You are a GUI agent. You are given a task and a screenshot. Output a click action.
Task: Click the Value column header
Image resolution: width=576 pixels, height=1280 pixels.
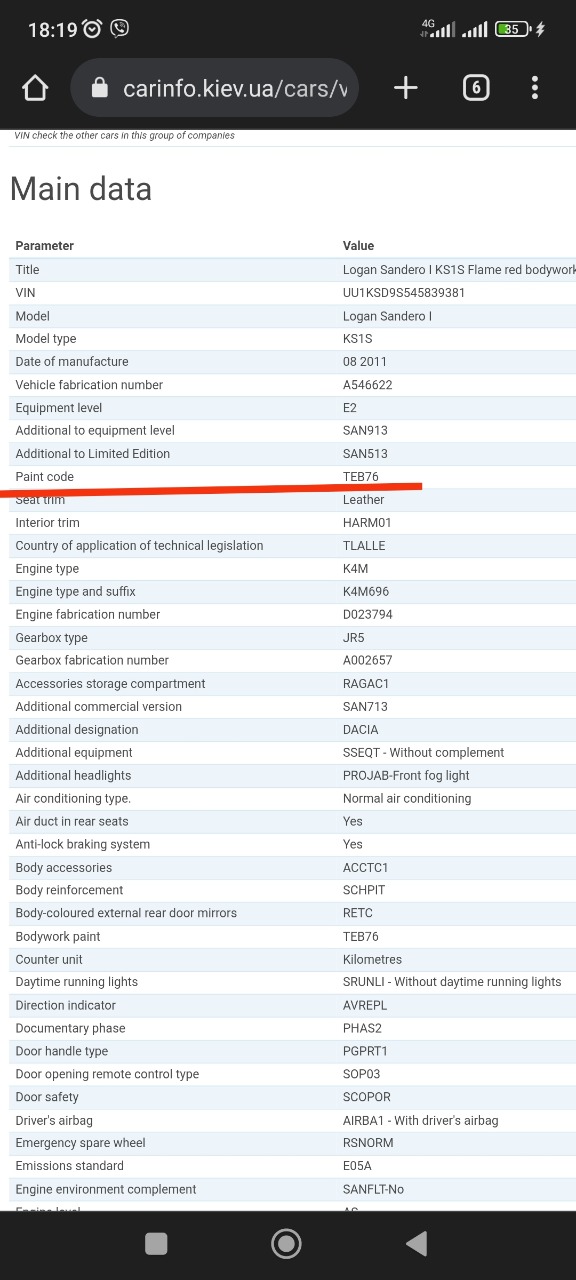point(358,246)
